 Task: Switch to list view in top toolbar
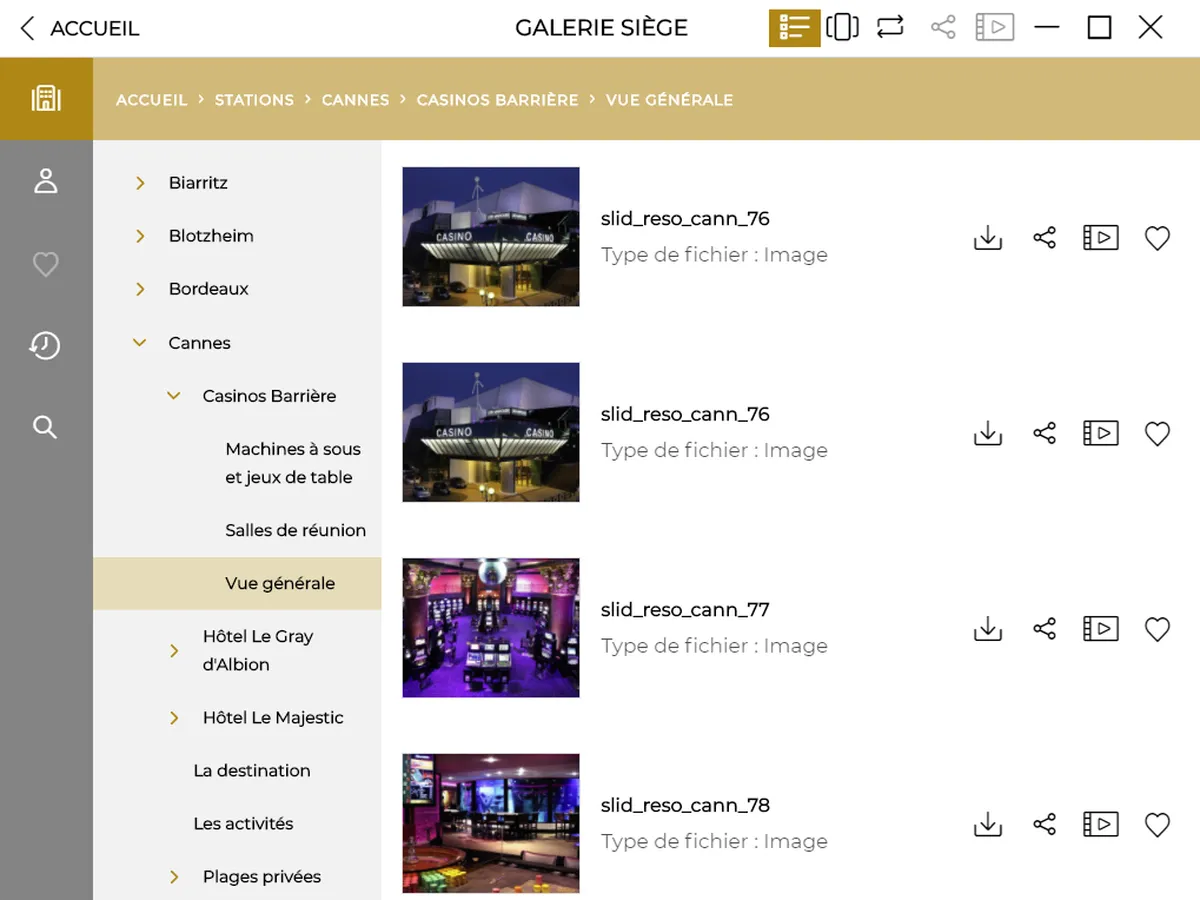(794, 28)
